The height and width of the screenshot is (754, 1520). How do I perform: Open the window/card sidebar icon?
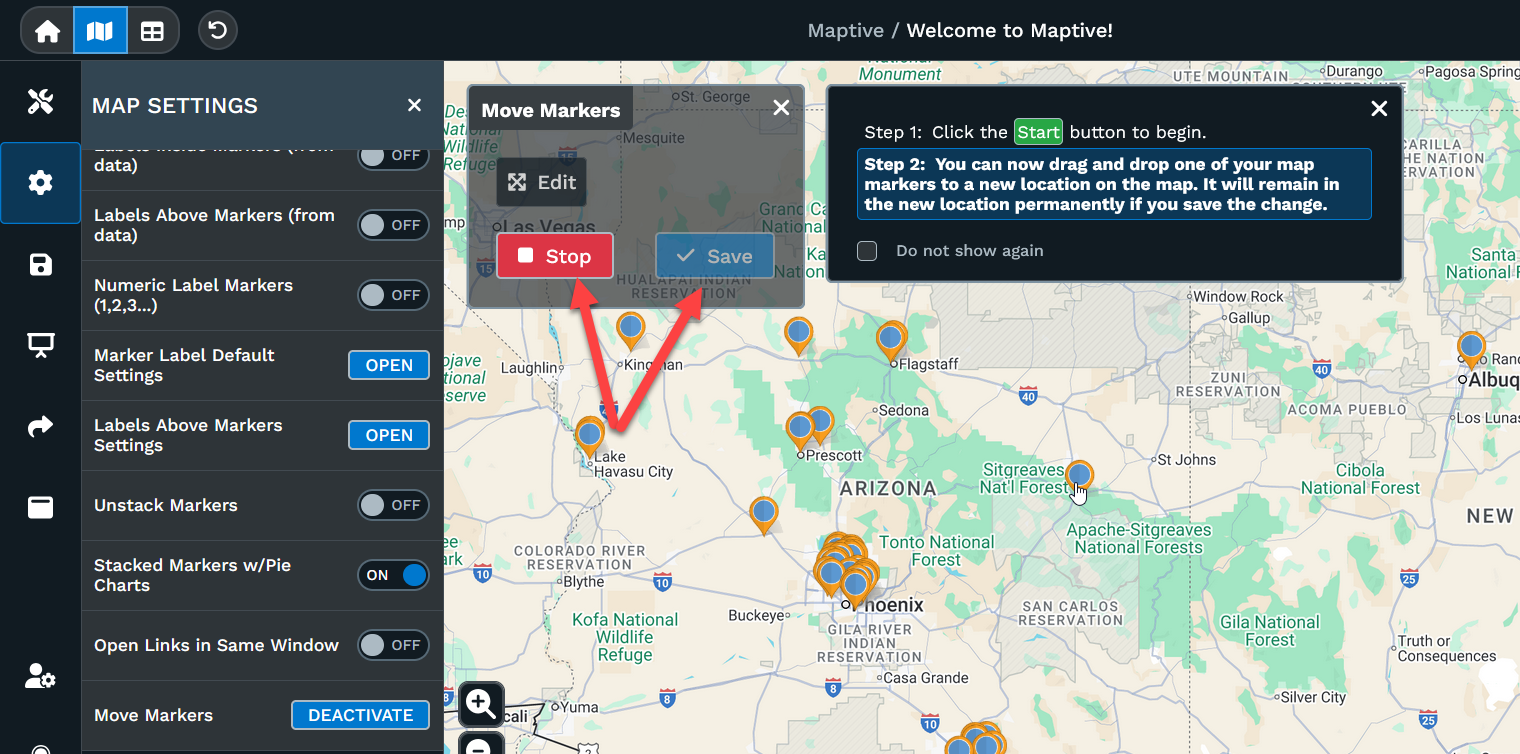click(40, 507)
